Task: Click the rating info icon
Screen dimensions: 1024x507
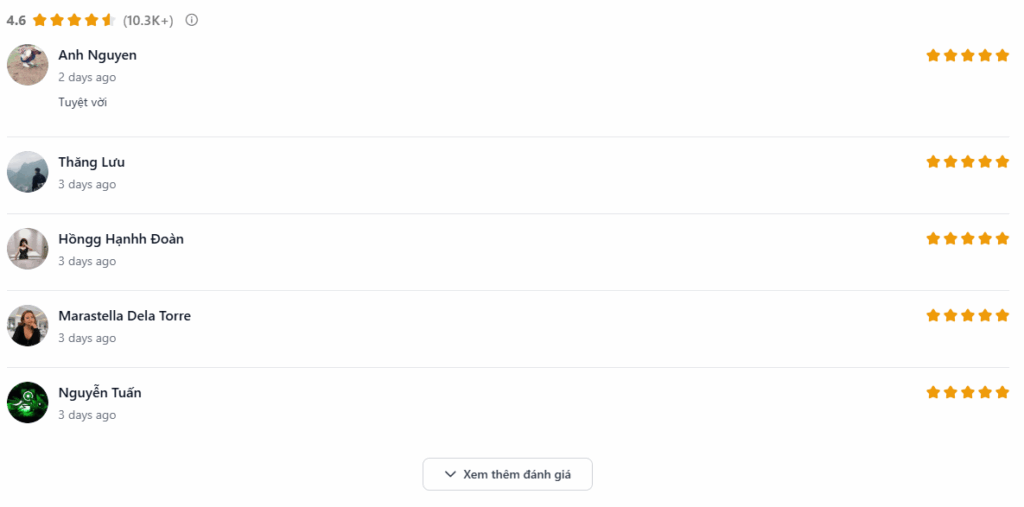Action: pos(192,20)
